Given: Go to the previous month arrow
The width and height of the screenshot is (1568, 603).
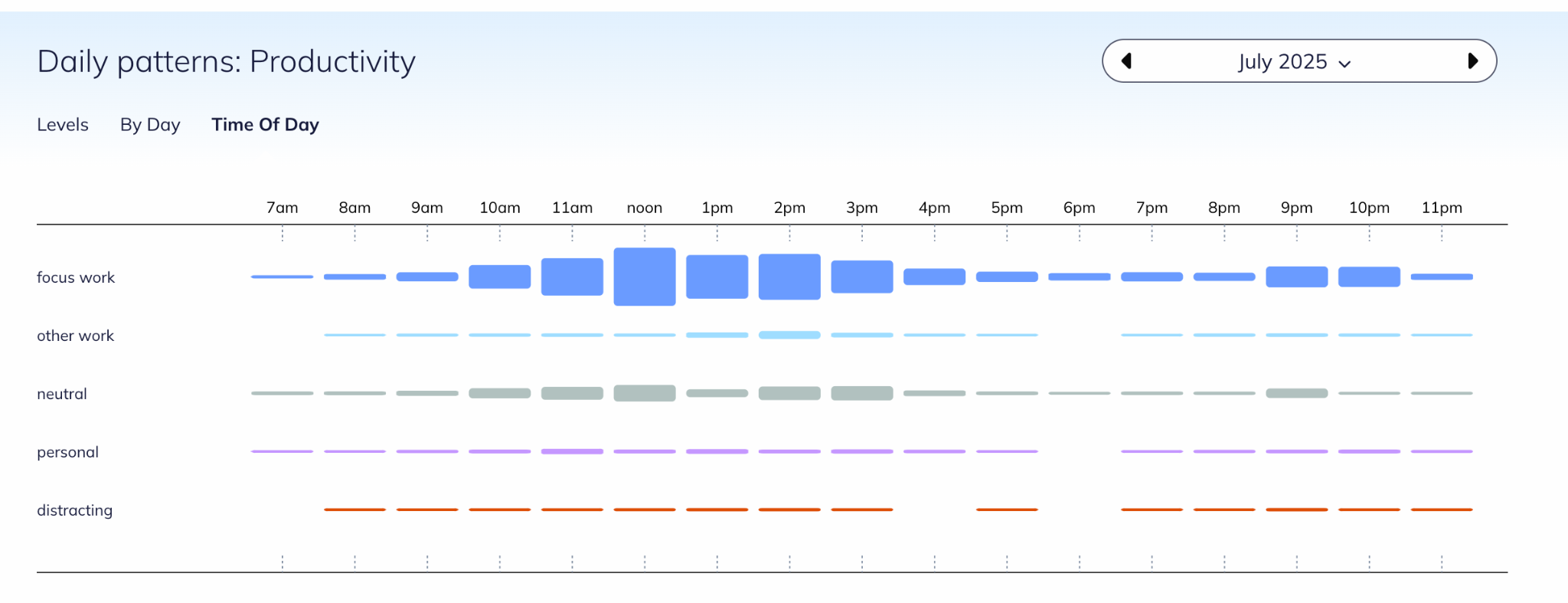Looking at the screenshot, I should coord(1126,61).
